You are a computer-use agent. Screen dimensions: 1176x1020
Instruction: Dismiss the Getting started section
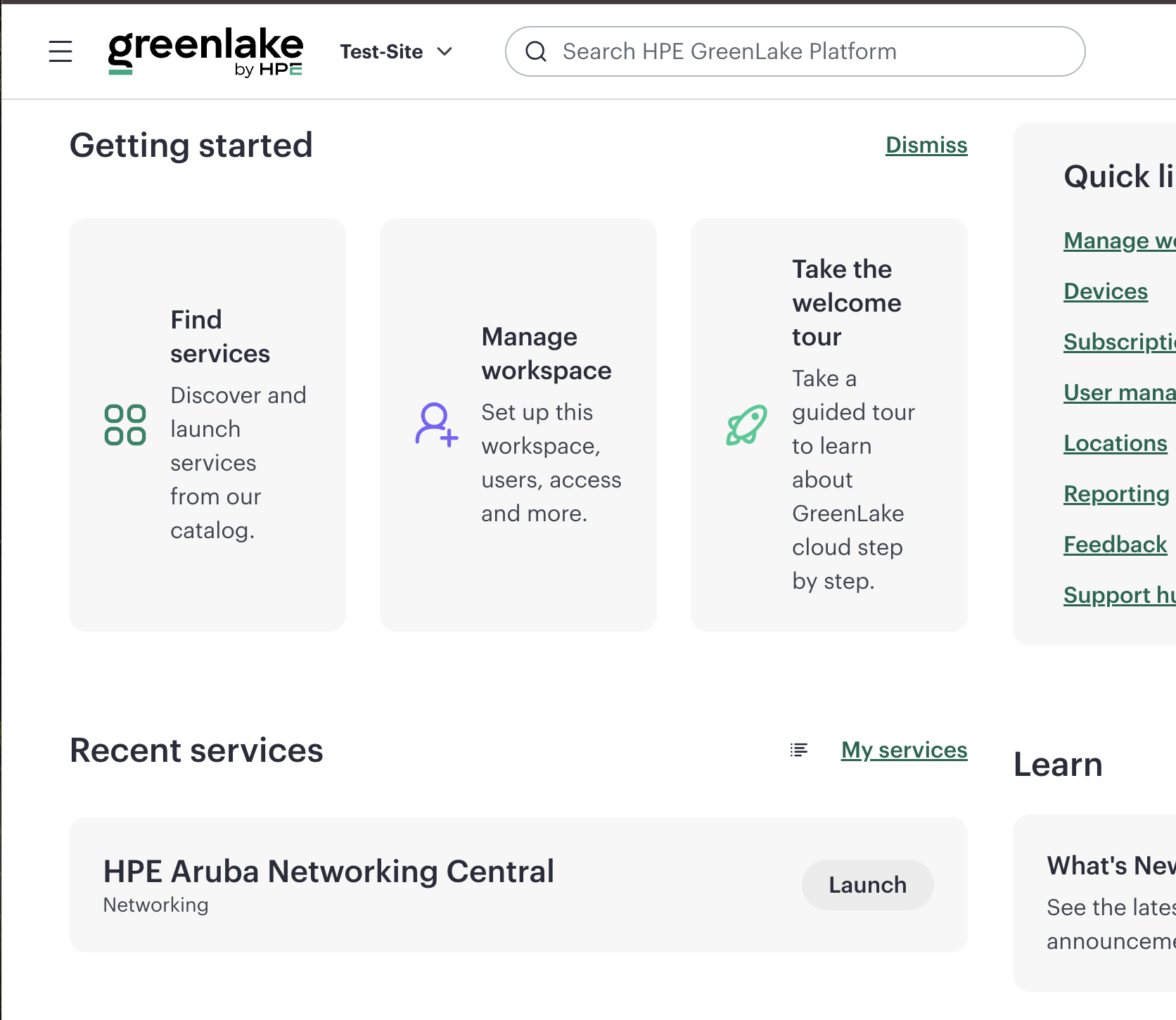tap(926, 145)
